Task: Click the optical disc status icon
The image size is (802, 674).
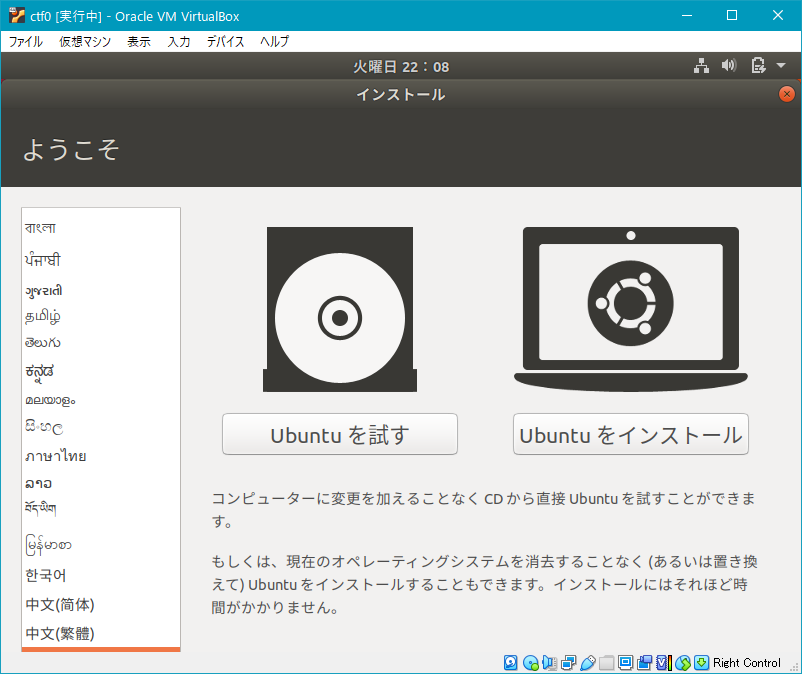Action: 530,663
